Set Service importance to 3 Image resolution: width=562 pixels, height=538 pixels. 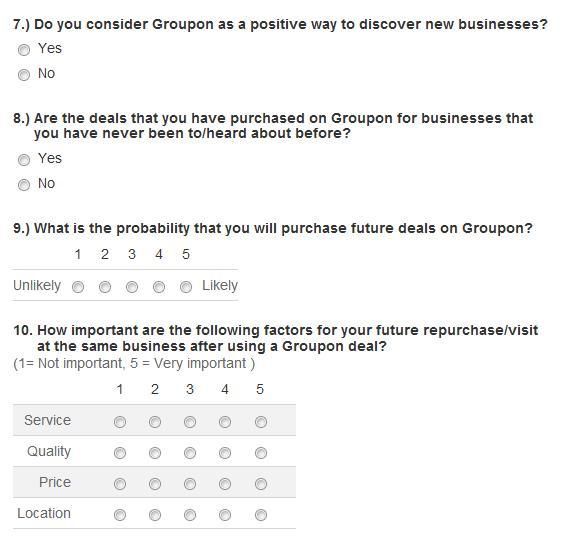click(x=190, y=422)
